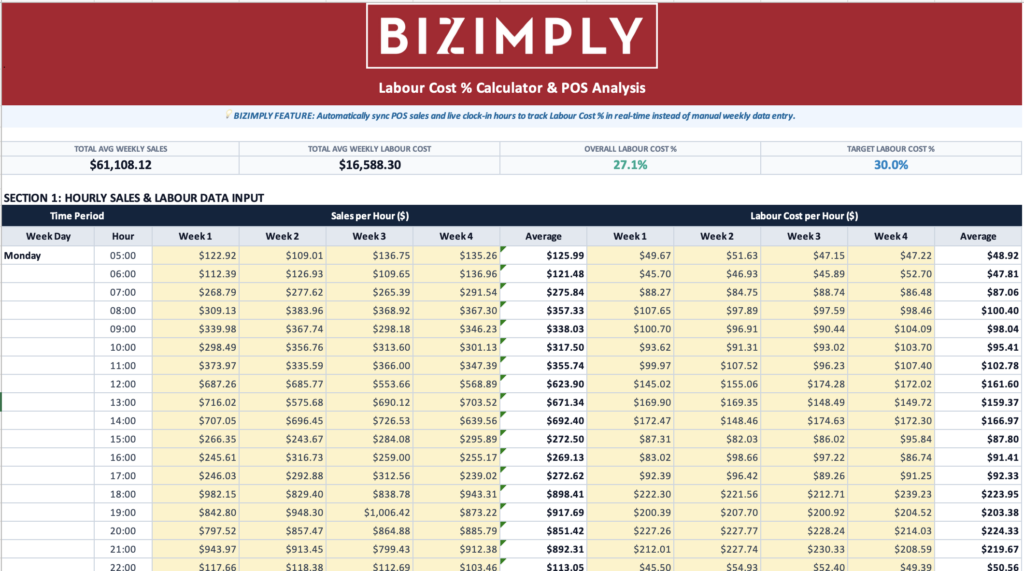
Task: Select the 13:00 hour cell
Action: point(123,402)
